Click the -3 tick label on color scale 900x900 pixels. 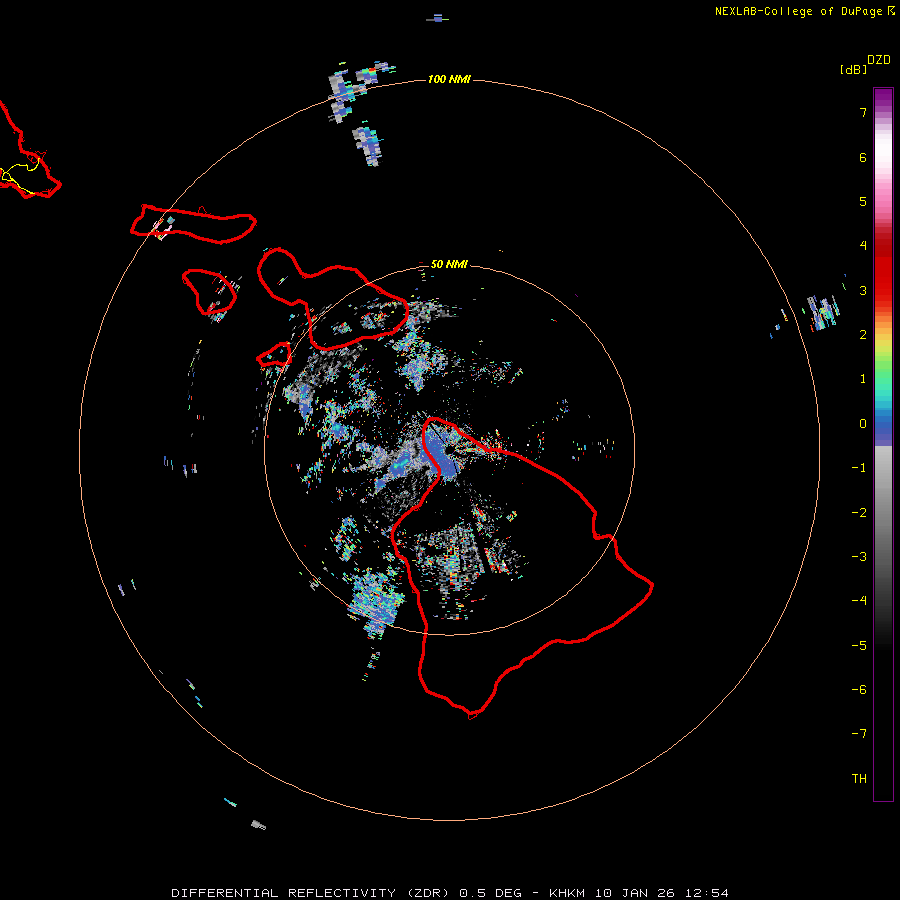pos(859,557)
